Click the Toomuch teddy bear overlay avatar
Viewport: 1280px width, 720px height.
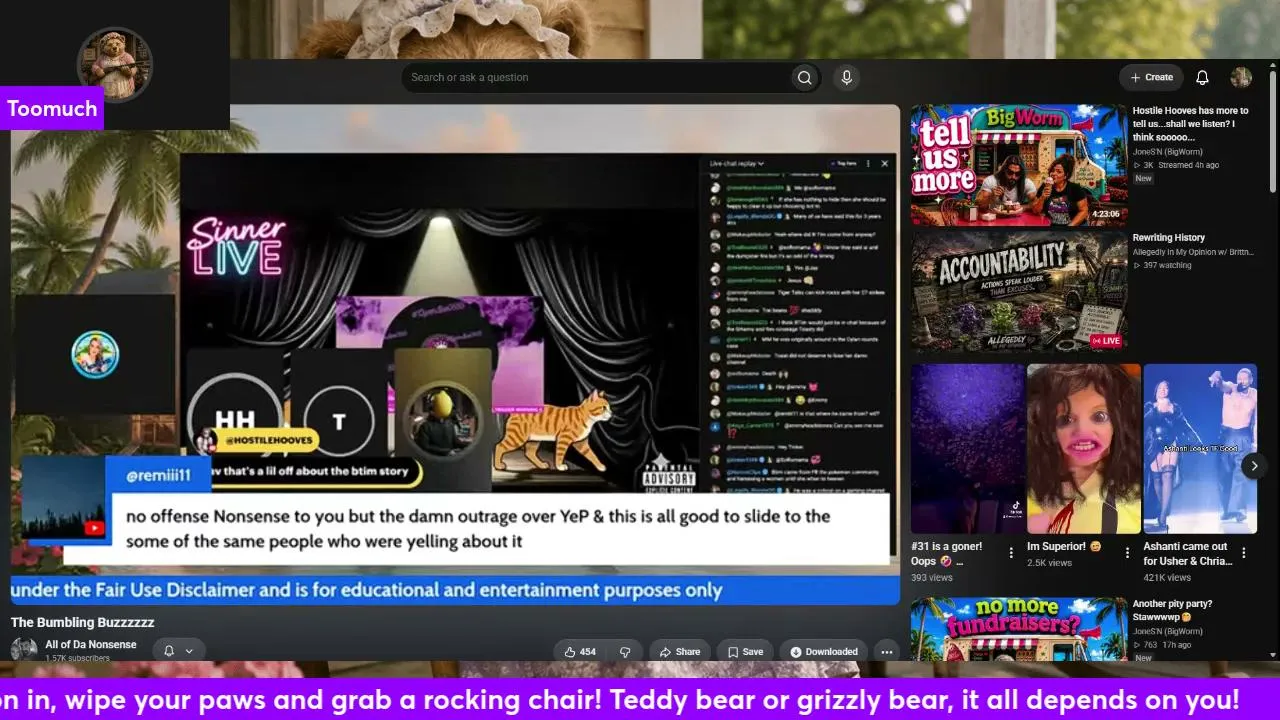(x=115, y=64)
